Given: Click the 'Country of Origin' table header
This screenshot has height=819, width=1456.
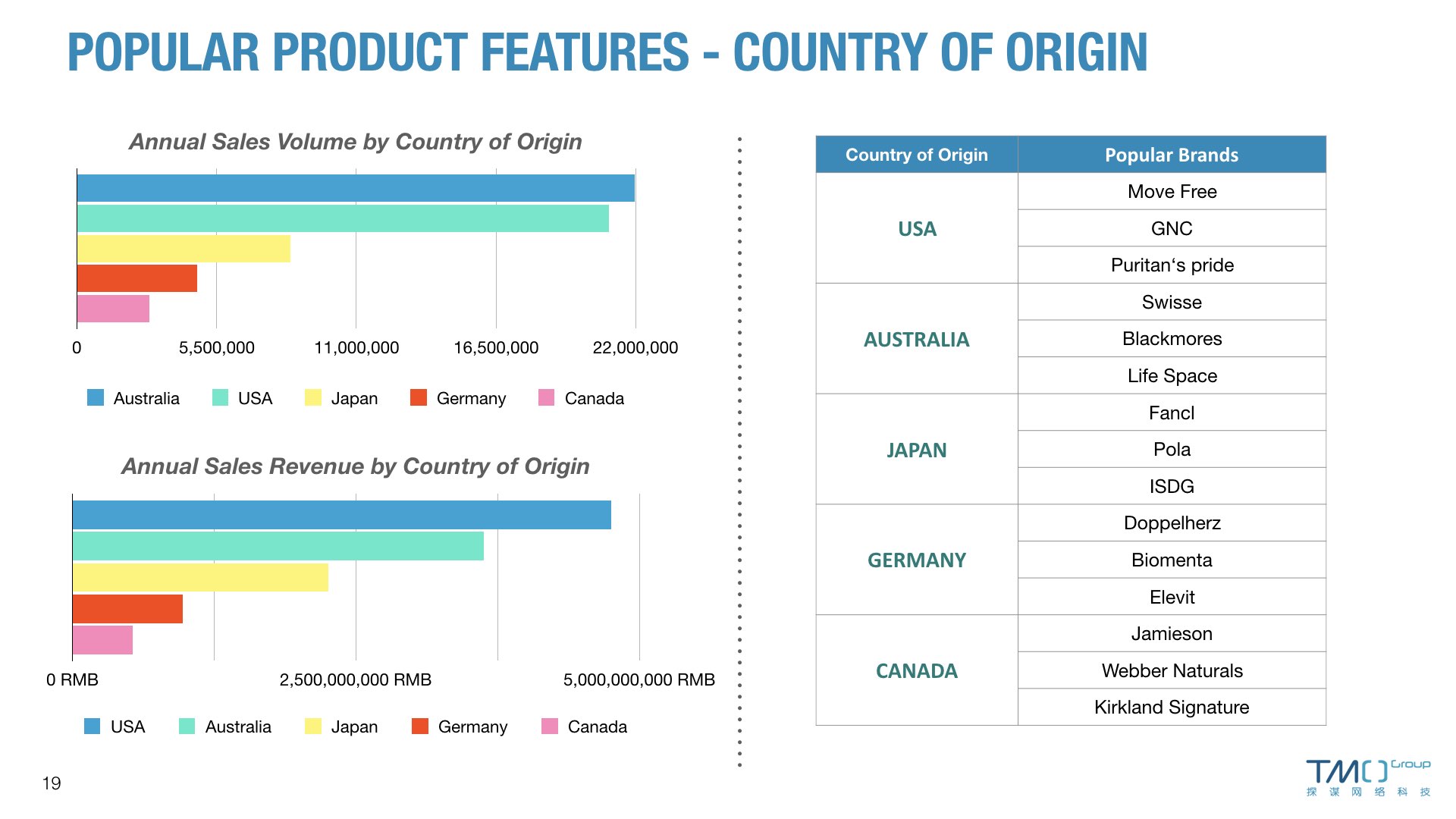Looking at the screenshot, I should pyautogui.click(x=917, y=155).
